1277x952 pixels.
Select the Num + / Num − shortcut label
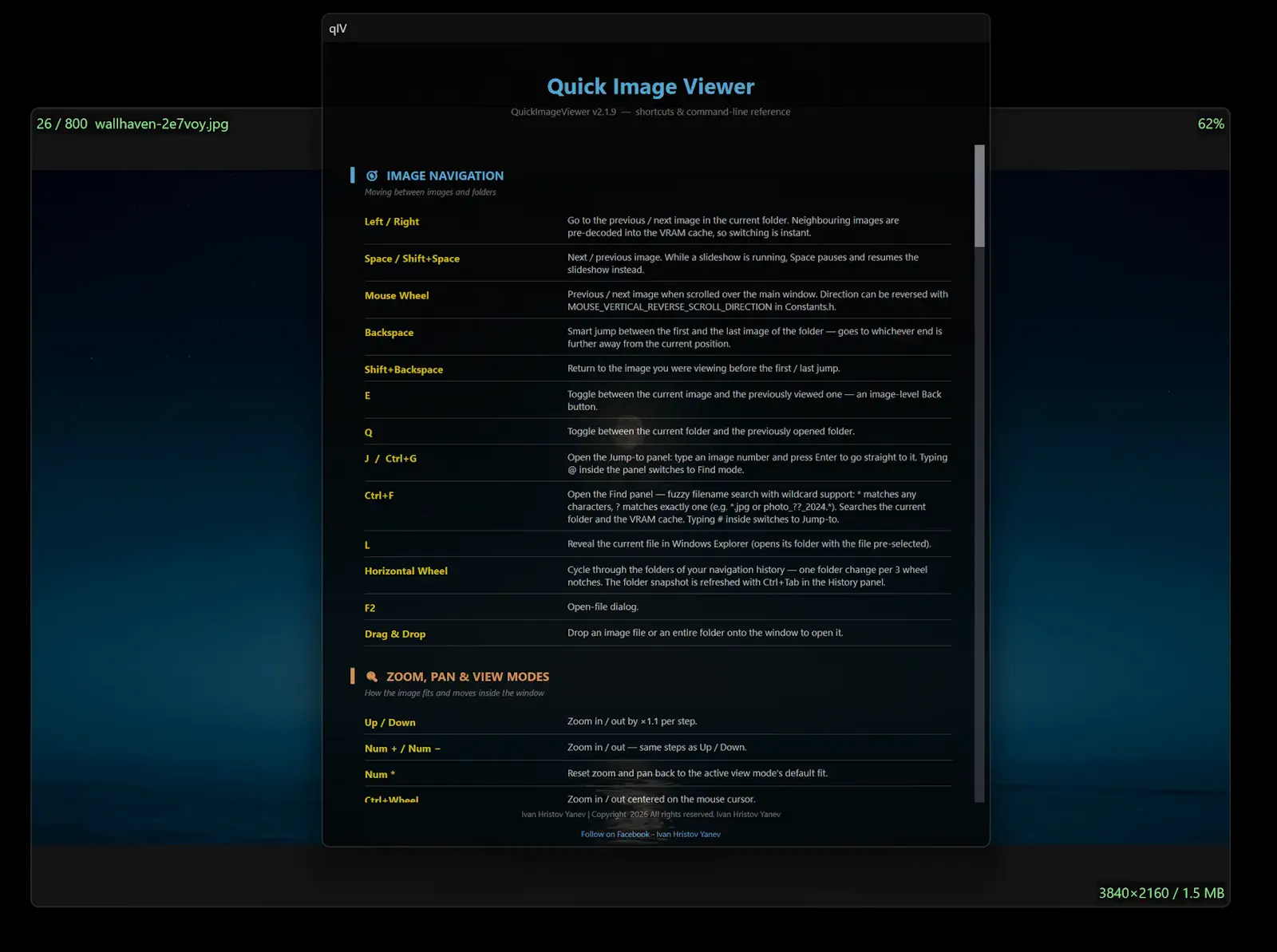[x=402, y=749]
